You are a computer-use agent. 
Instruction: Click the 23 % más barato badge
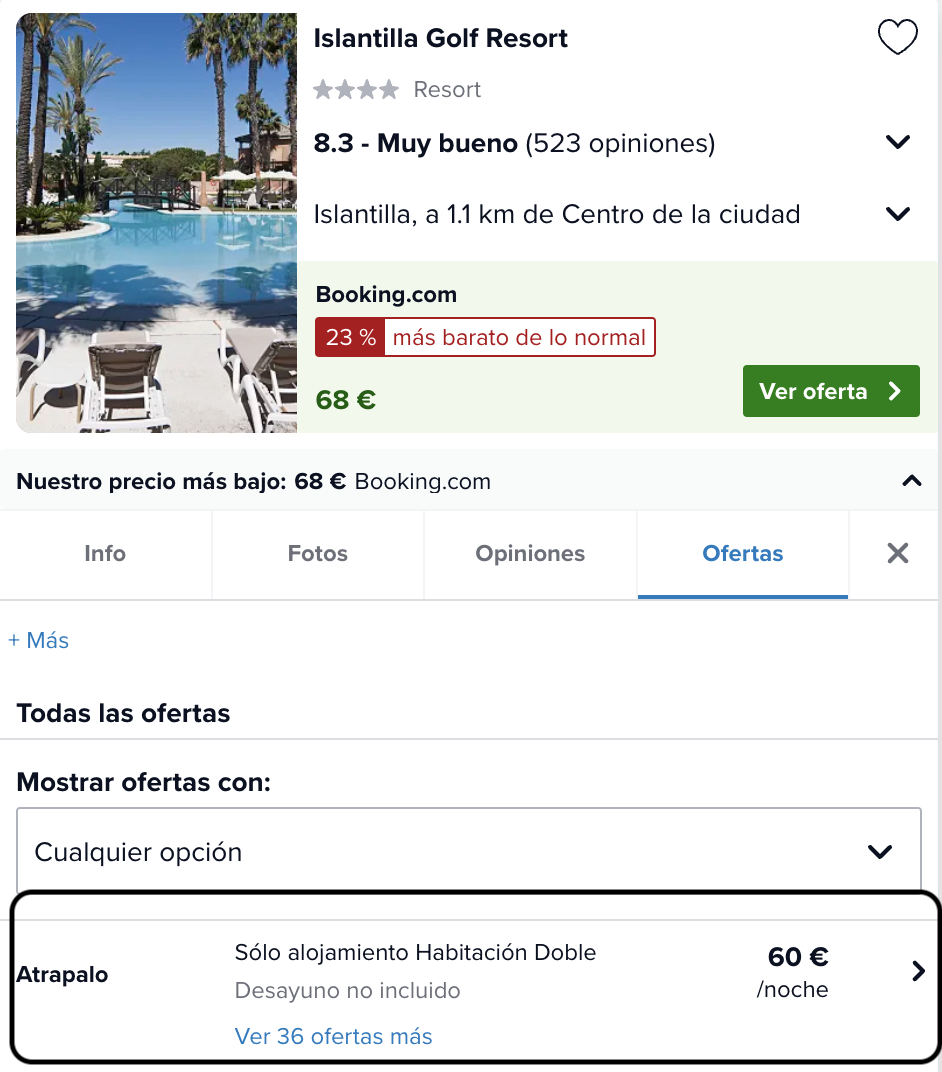(485, 337)
